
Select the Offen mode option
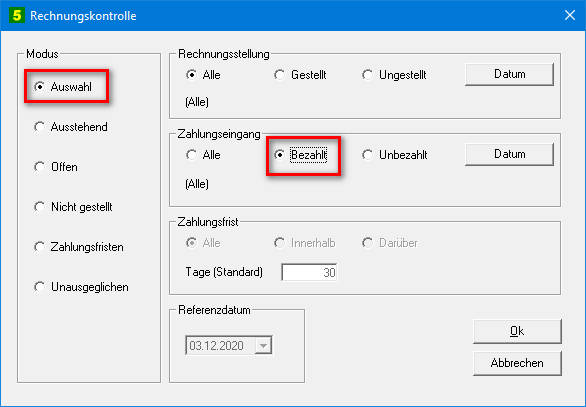point(56,167)
